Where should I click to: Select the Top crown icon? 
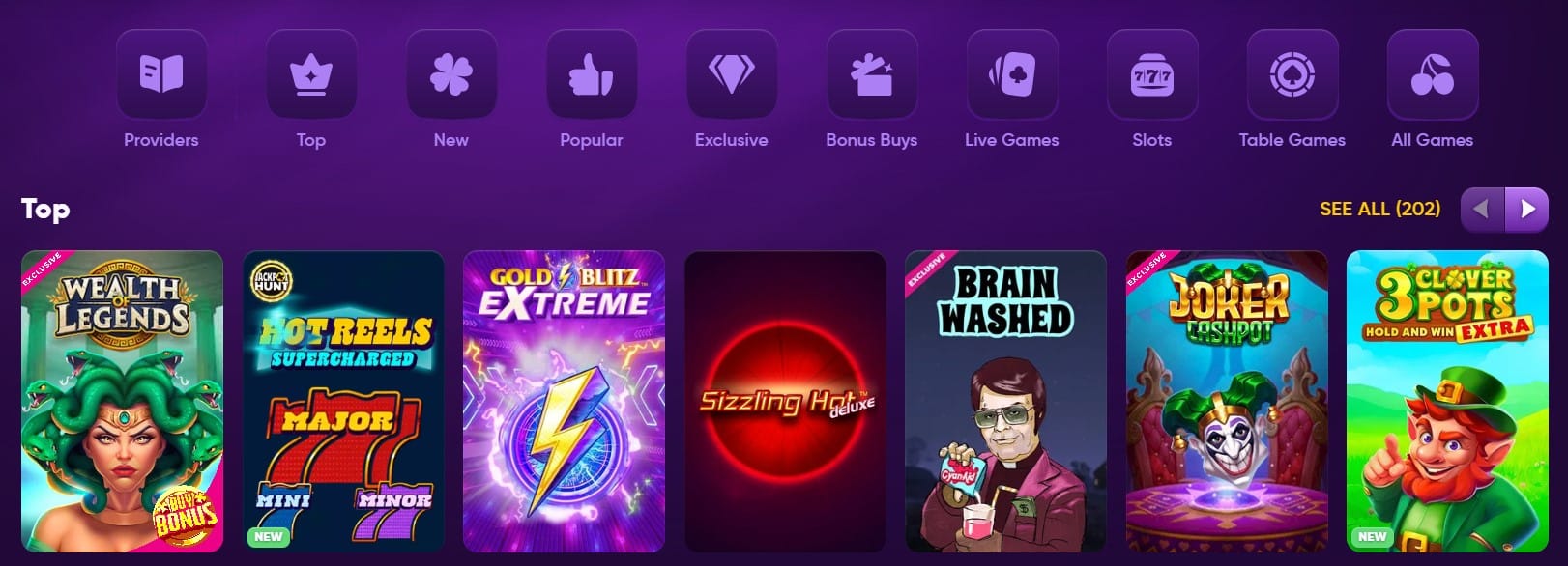tap(311, 74)
